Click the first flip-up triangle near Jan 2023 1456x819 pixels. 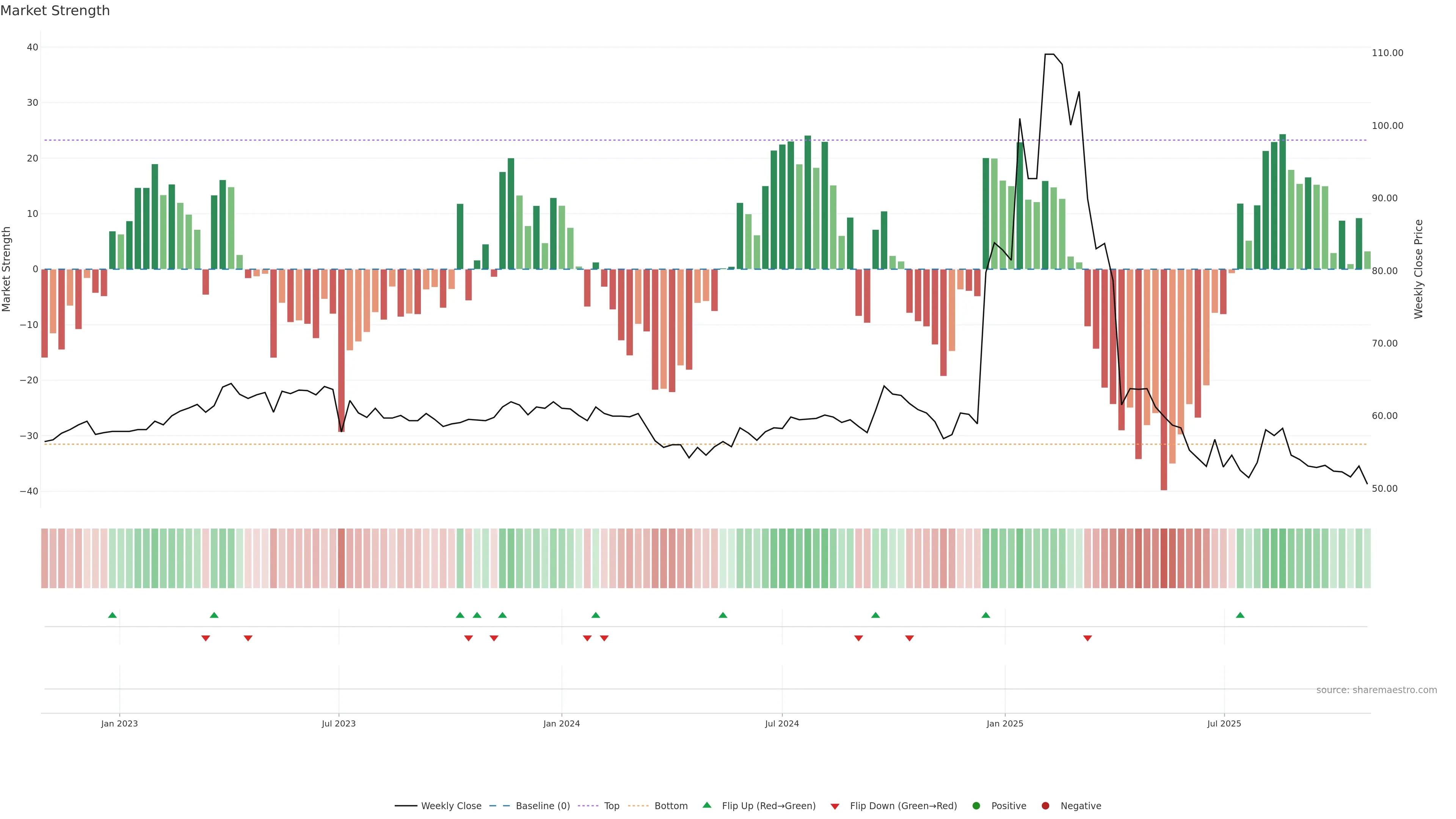(x=113, y=615)
